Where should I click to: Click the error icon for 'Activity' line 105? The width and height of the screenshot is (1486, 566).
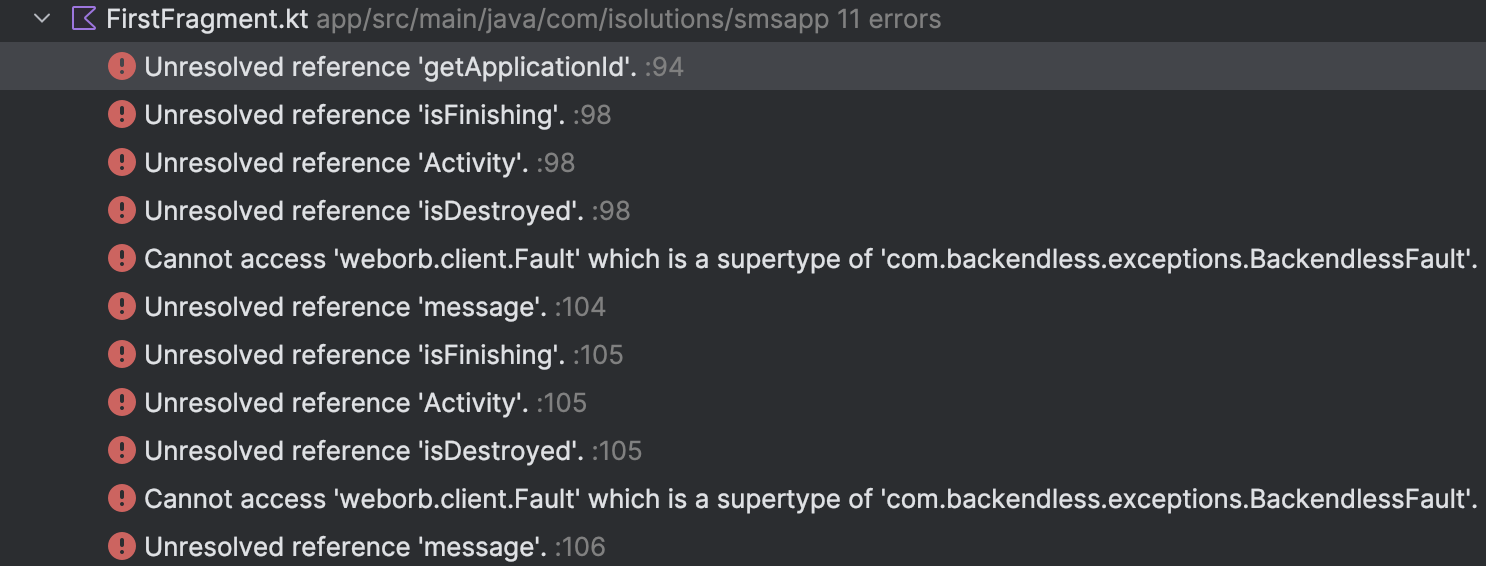[122, 403]
